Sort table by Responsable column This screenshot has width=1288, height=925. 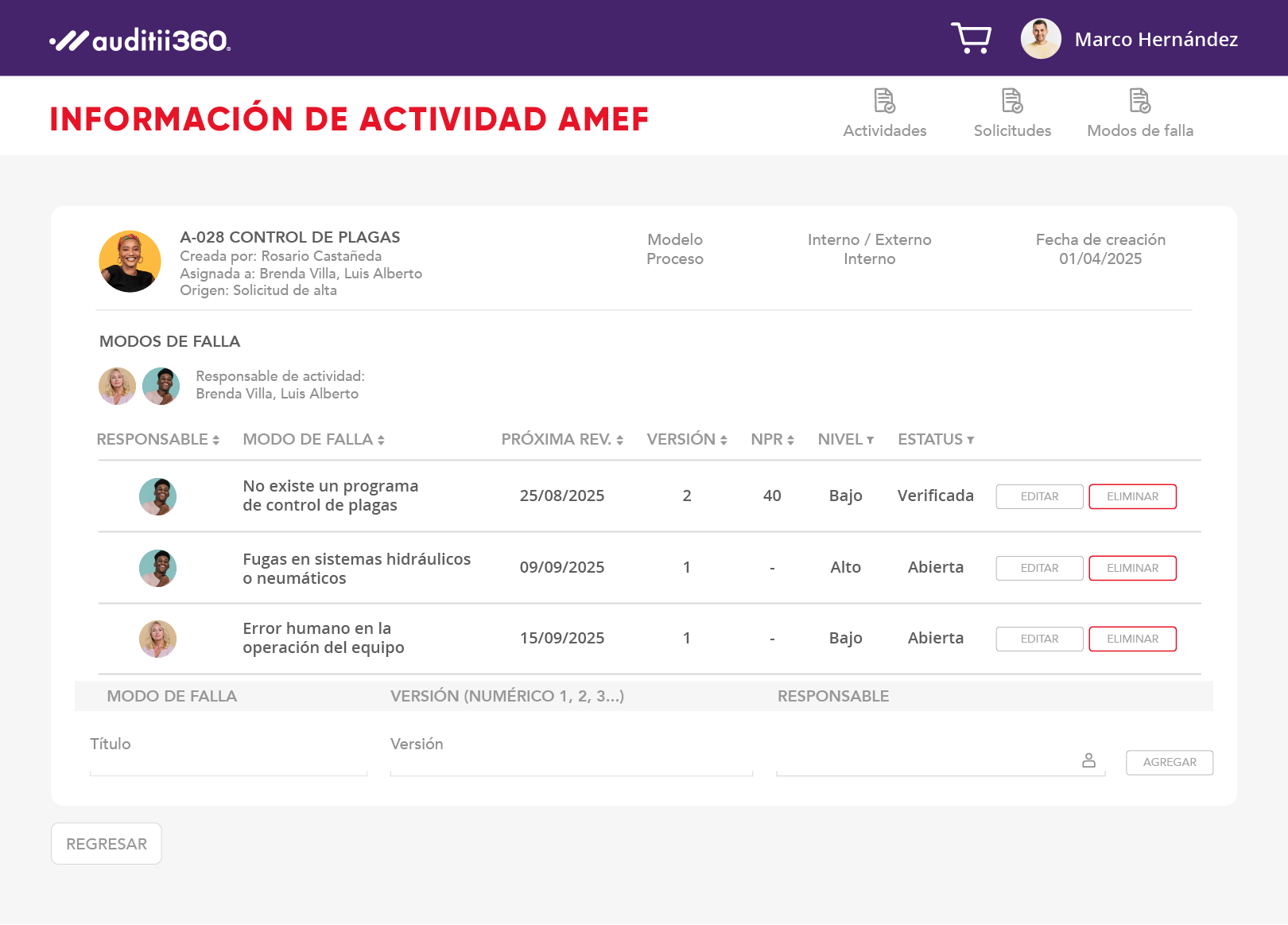coord(157,440)
